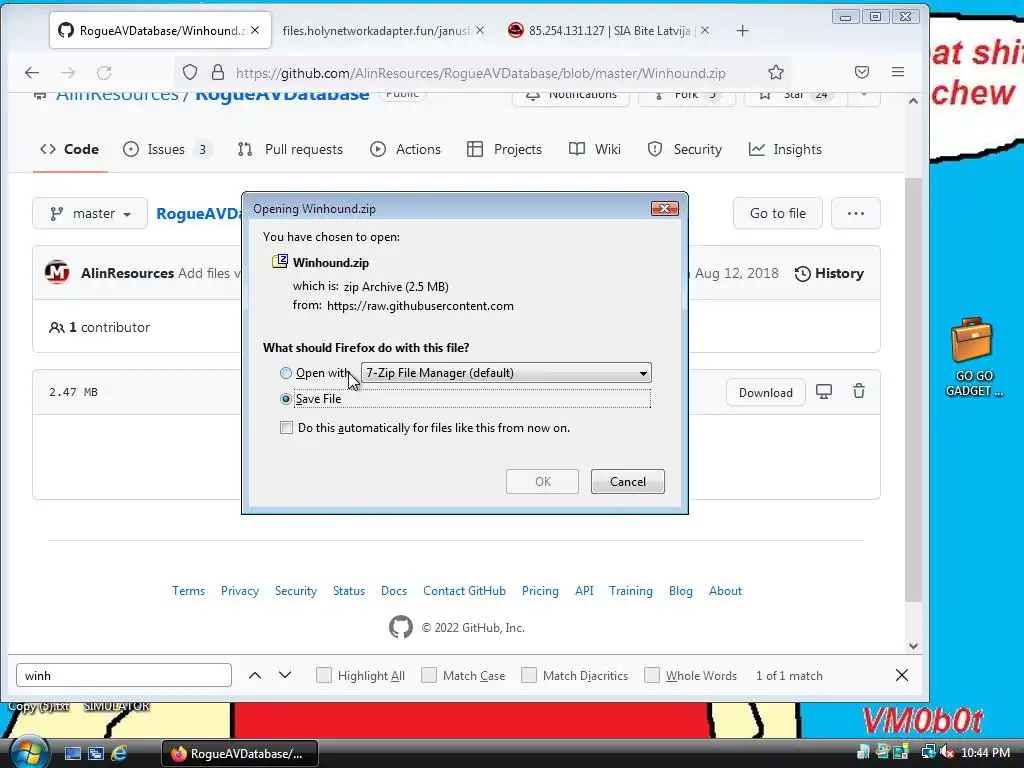Open the Terms footer link
This screenshot has height=768, width=1024.
coord(188,591)
